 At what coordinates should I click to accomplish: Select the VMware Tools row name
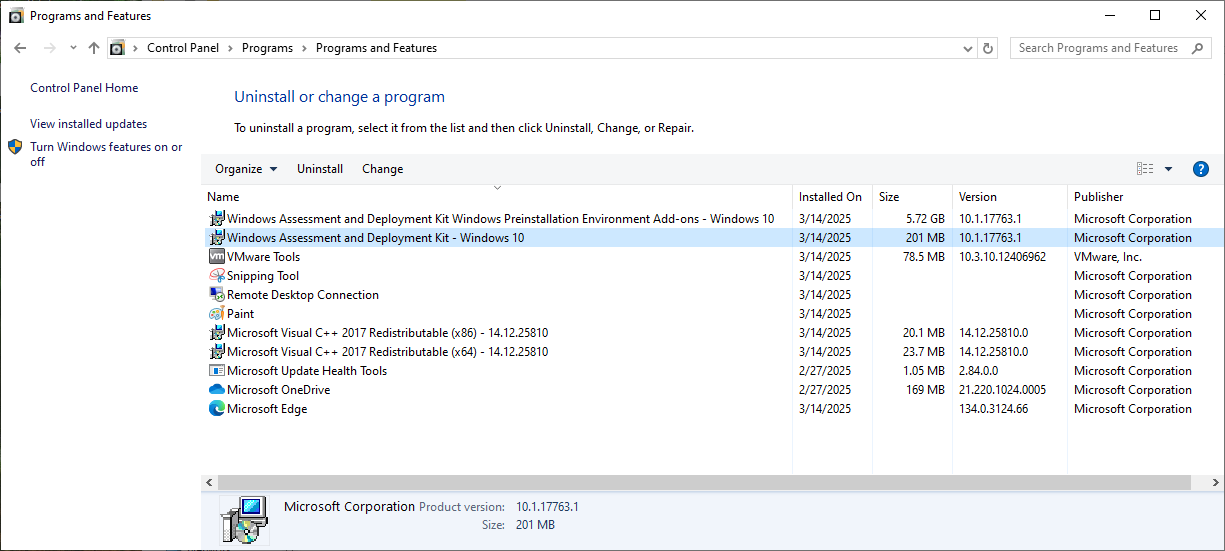tap(263, 257)
